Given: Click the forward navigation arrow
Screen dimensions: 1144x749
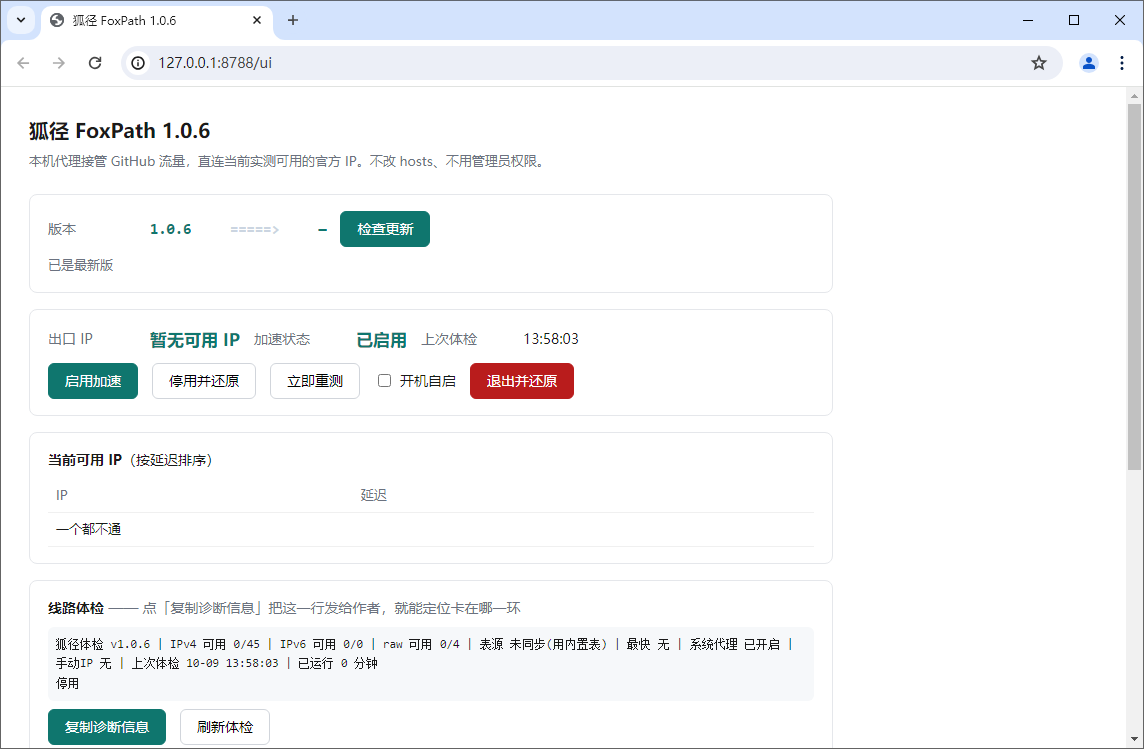Looking at the screenshot, I should 59,63.
